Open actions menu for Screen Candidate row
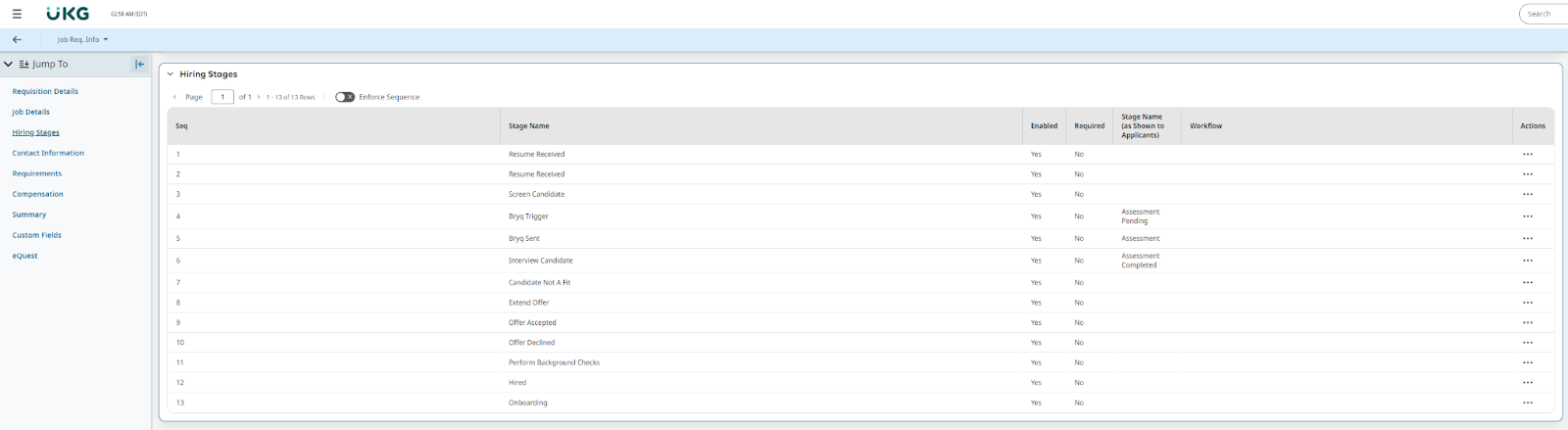The image size is (1568, 430). tap(1527, 194)
